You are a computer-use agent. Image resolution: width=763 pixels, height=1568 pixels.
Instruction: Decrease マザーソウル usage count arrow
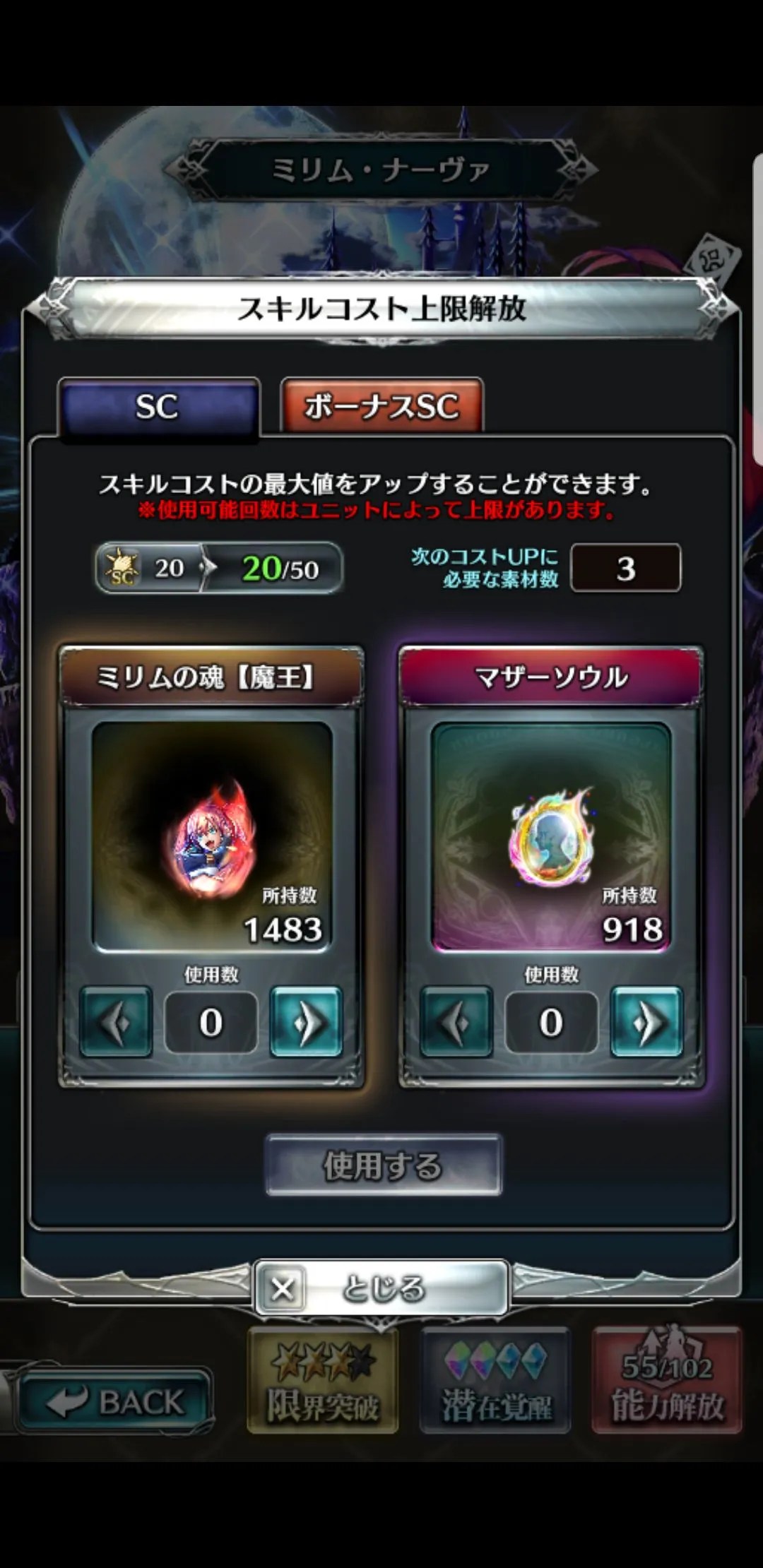click(x=456, y=1021)
